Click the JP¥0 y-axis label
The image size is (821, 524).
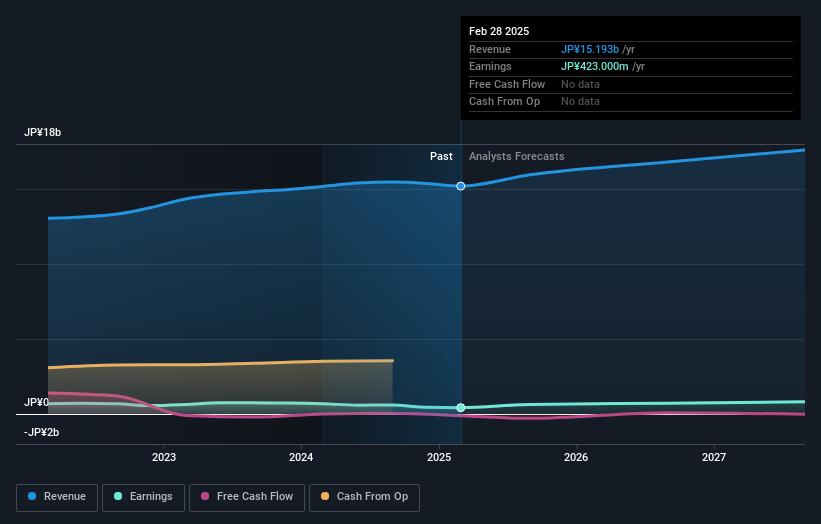tap(36, 402)
